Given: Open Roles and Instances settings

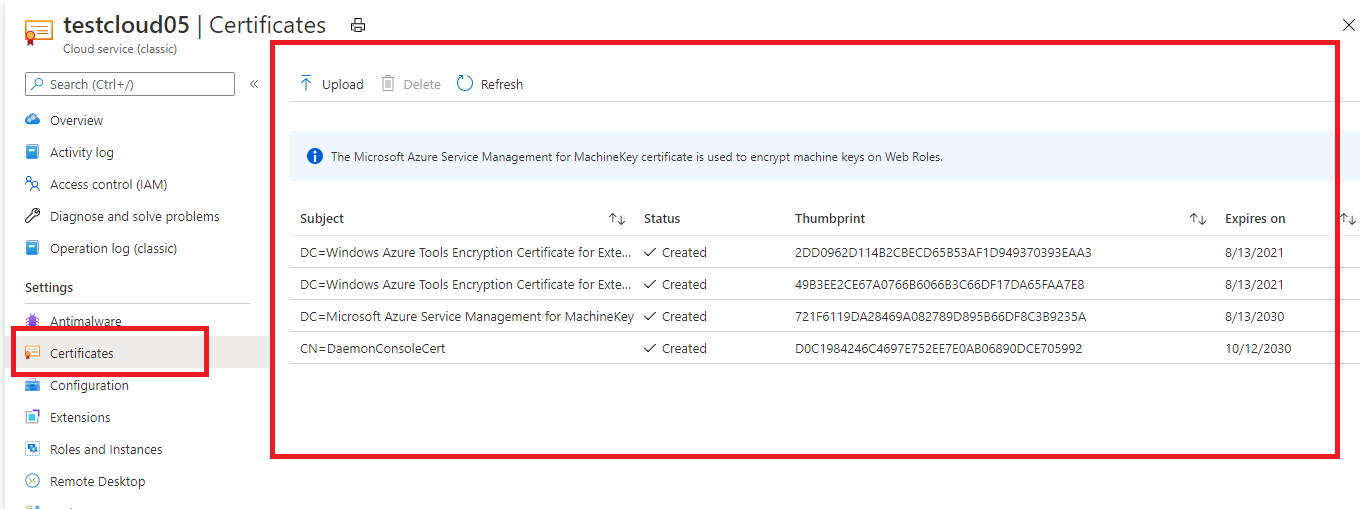Looking at the screenshot, I should pos(106,449).
